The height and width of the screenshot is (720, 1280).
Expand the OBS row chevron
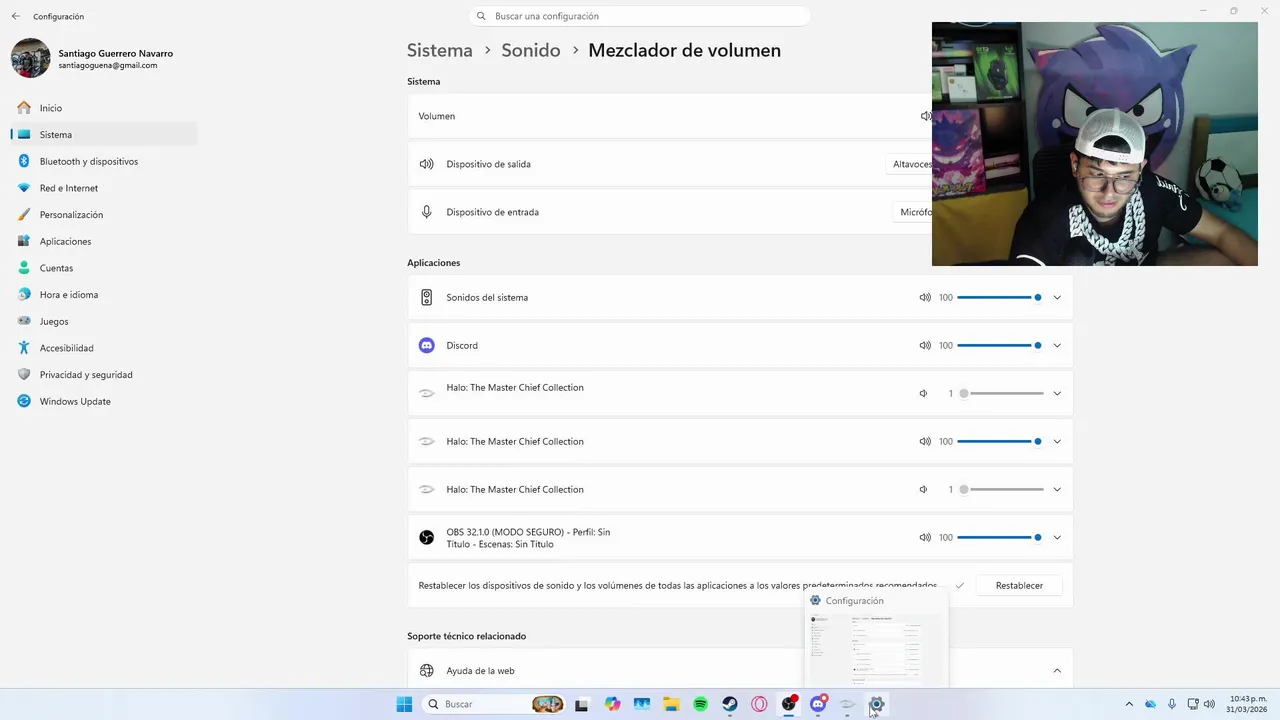(1057, 538)
